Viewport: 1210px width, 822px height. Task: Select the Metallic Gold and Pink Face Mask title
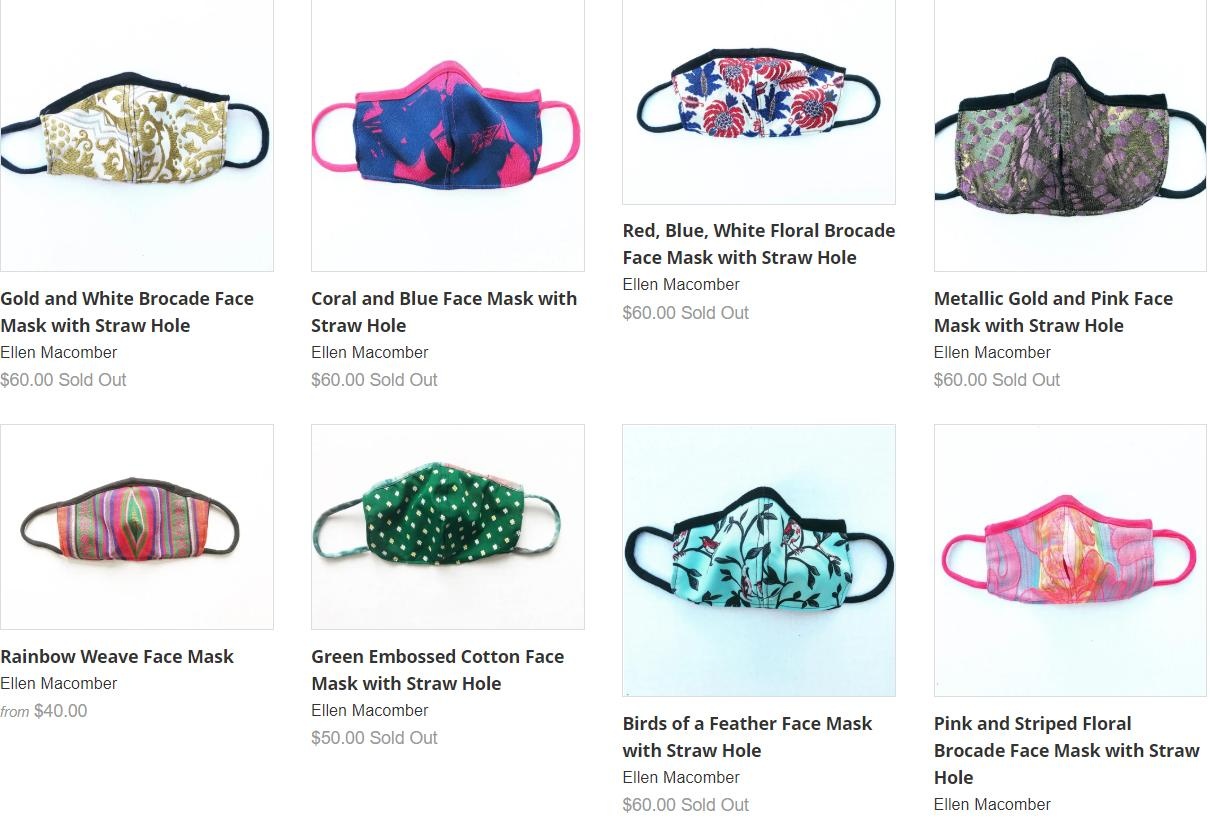pyautogui.click(x=1053, y=312)
